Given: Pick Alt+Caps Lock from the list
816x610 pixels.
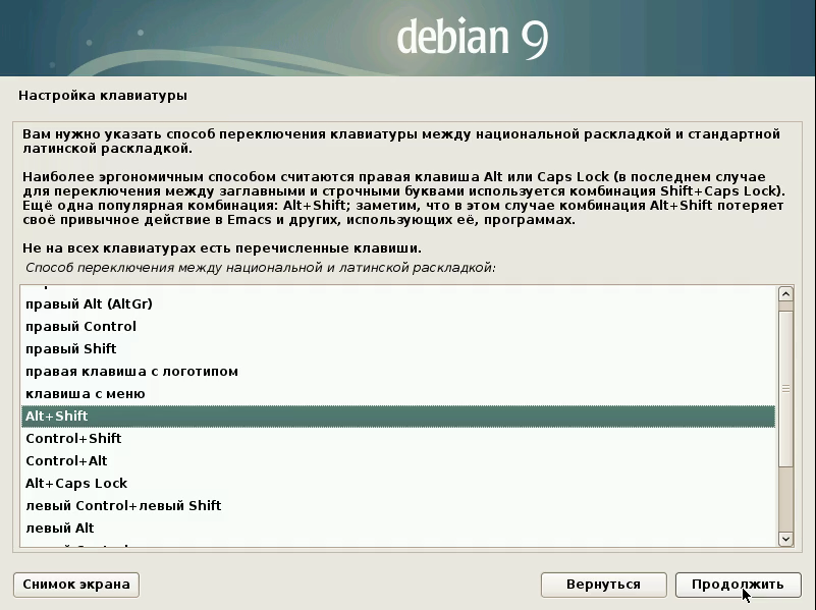Looking at the screenshot, I should click(x=76, y=483).
